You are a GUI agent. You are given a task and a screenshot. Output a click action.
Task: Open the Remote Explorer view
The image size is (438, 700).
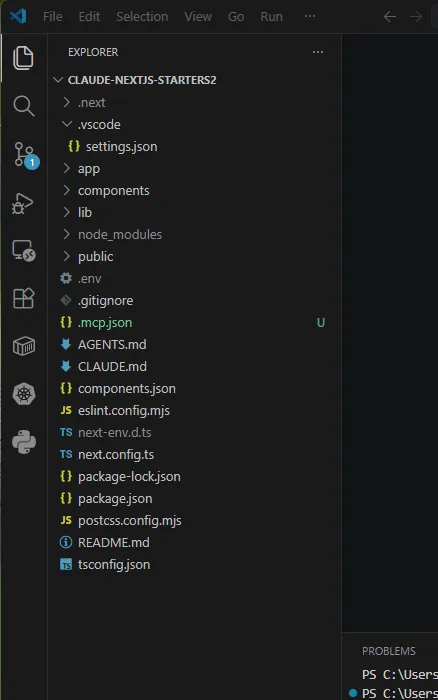point(24,251)
